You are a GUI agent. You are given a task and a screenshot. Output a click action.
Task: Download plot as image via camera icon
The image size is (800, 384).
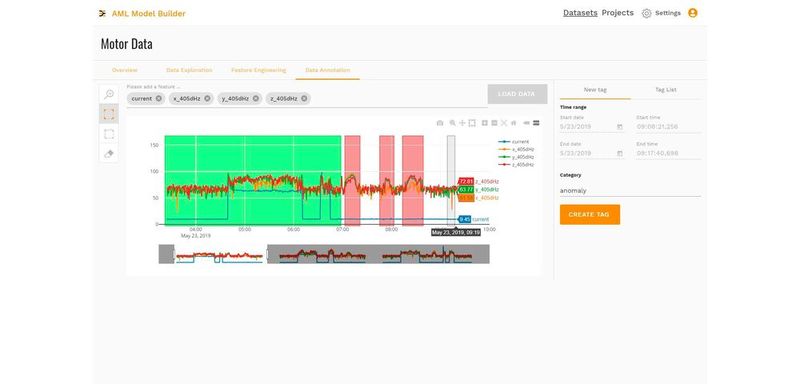pos(440,123)
